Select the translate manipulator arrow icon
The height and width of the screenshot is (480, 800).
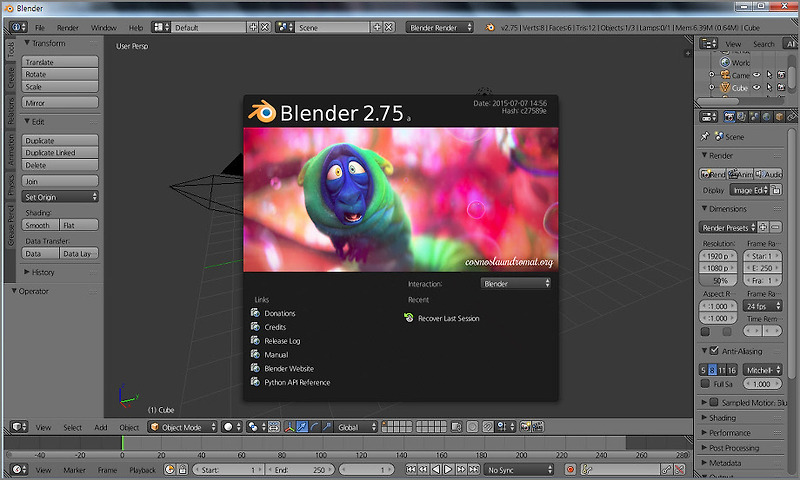302,427
